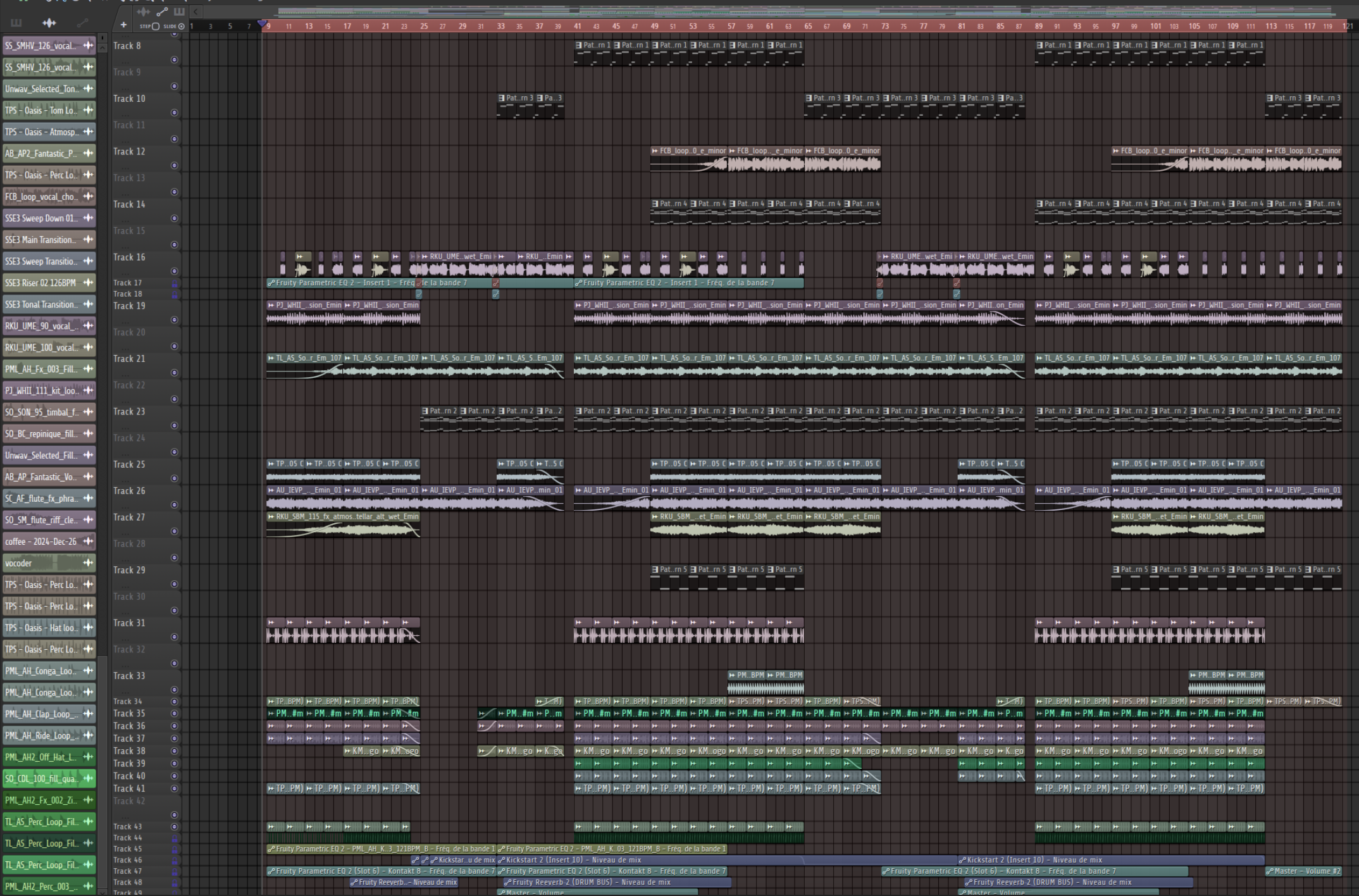This screenshot has width=1359, height=896.
Task: Mute Track 35 using its toggle
Action: click(x=174, y=714)
